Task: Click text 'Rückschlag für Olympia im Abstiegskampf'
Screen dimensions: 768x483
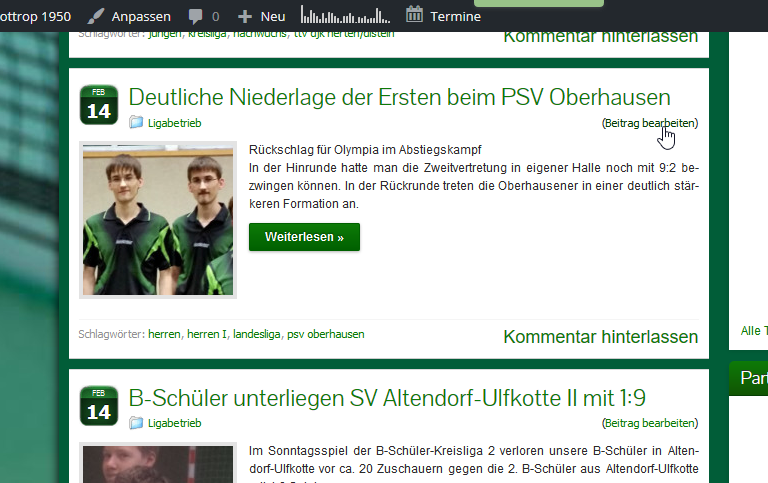Action: pyautogui.click(x=365, y=149)
